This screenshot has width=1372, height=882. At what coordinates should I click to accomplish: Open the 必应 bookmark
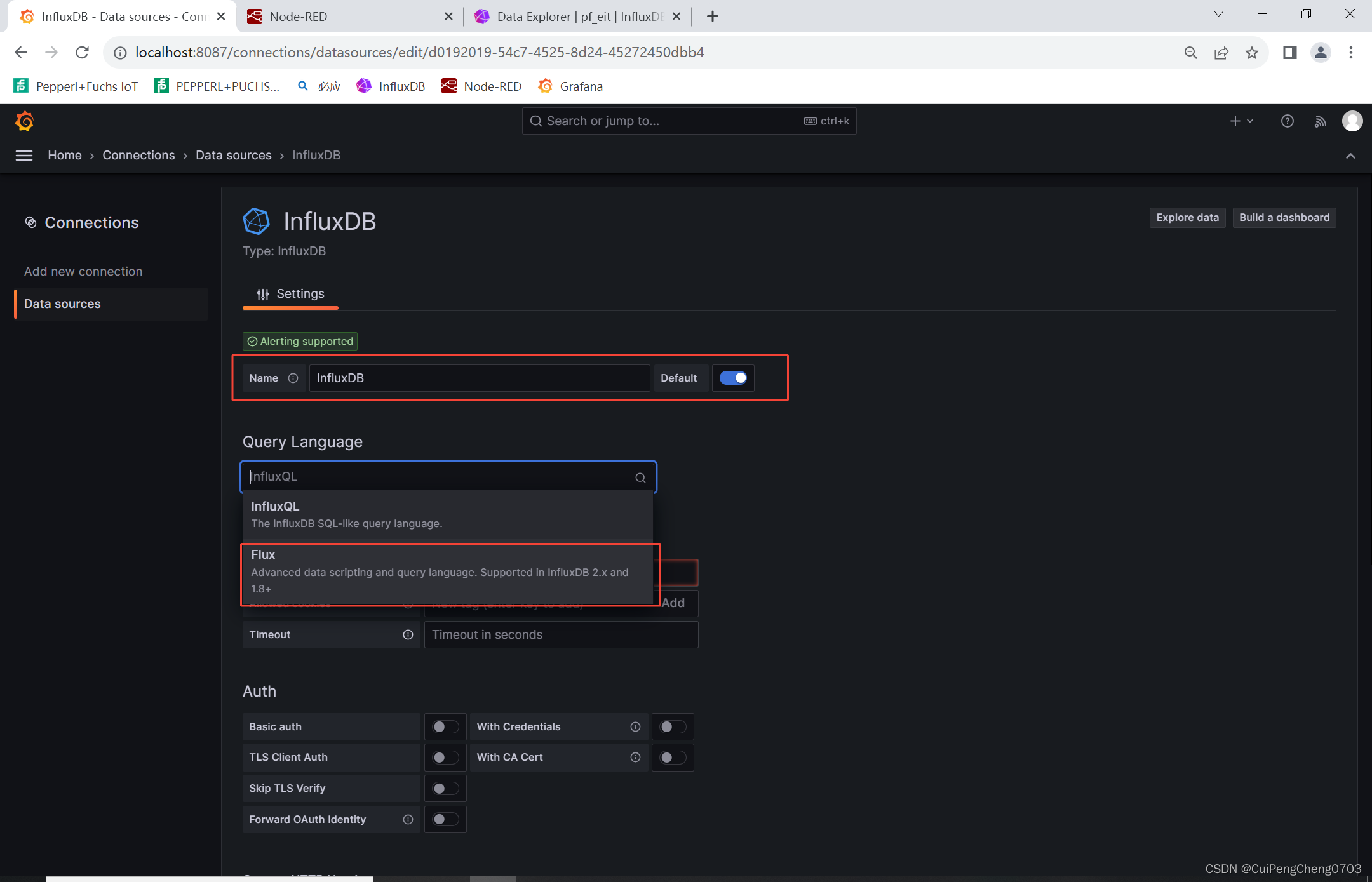tap(319, 86)
